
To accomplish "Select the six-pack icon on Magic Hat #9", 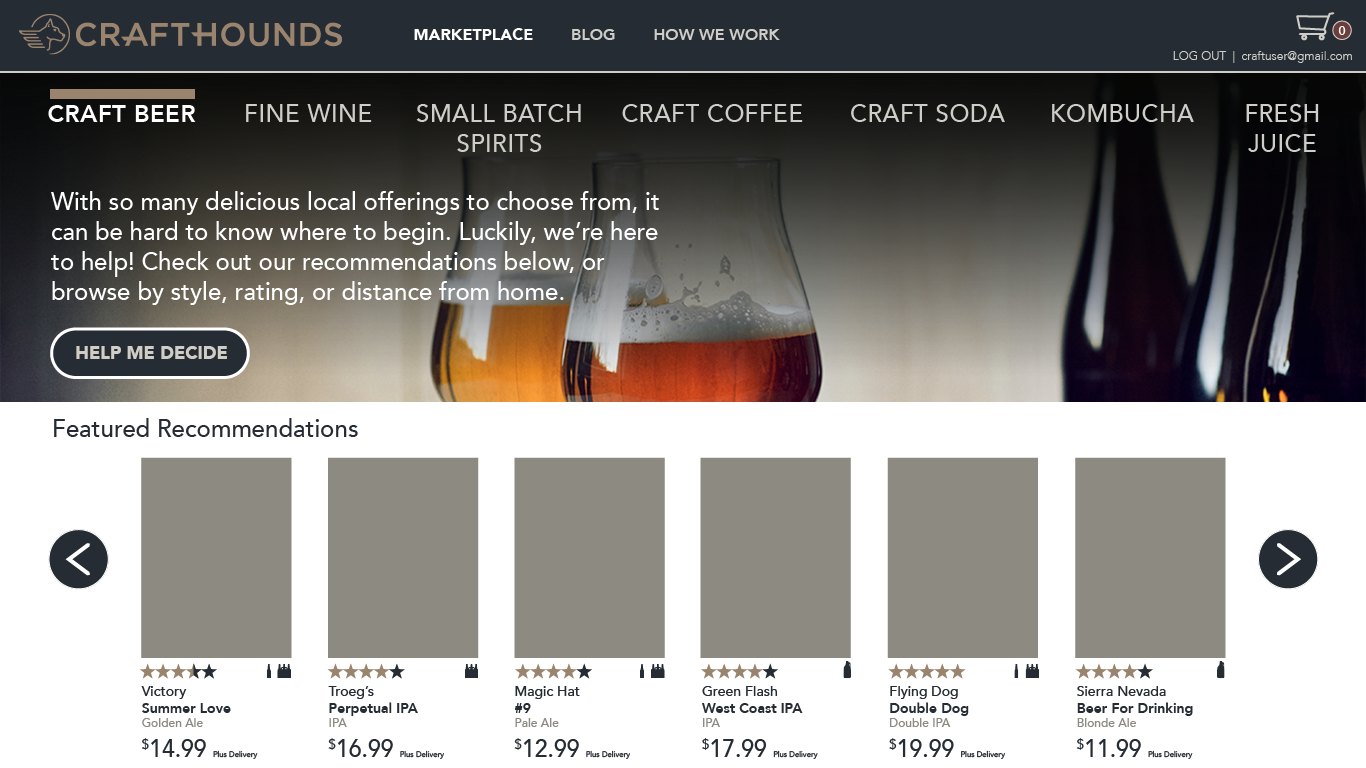I will 658,671.
